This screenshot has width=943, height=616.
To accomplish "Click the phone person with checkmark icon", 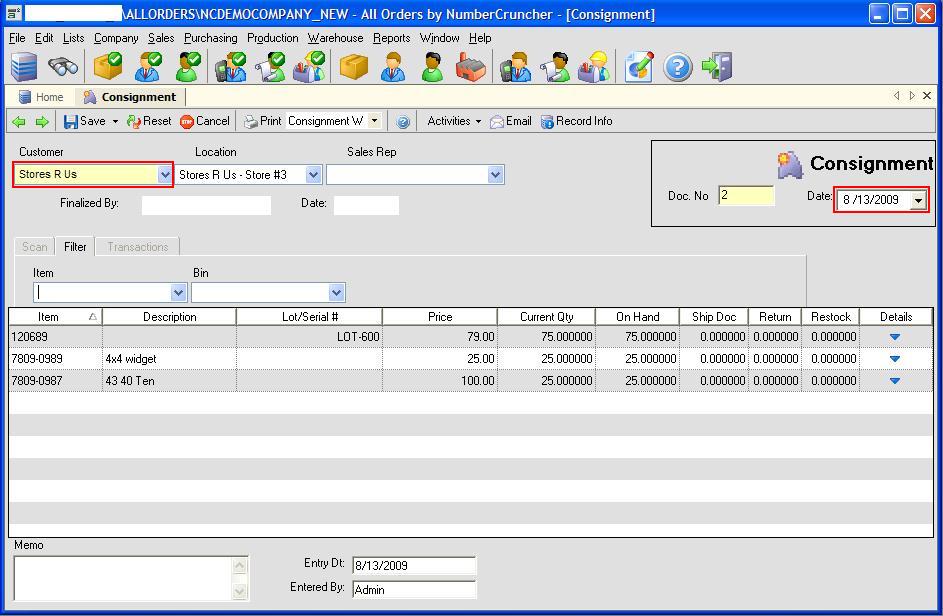I will pyautogui.click(x=231, y=66).
